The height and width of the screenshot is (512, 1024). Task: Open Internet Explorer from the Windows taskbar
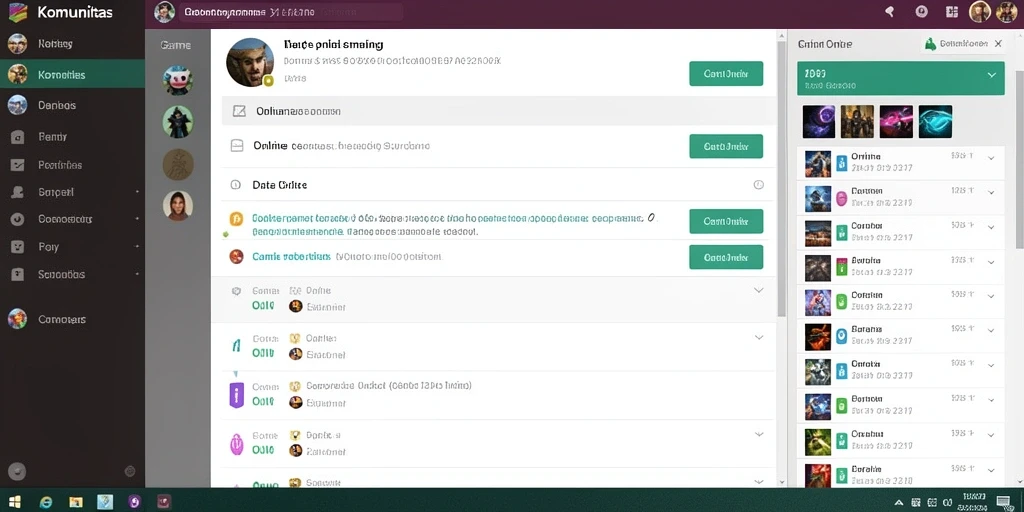click(46, 502)
